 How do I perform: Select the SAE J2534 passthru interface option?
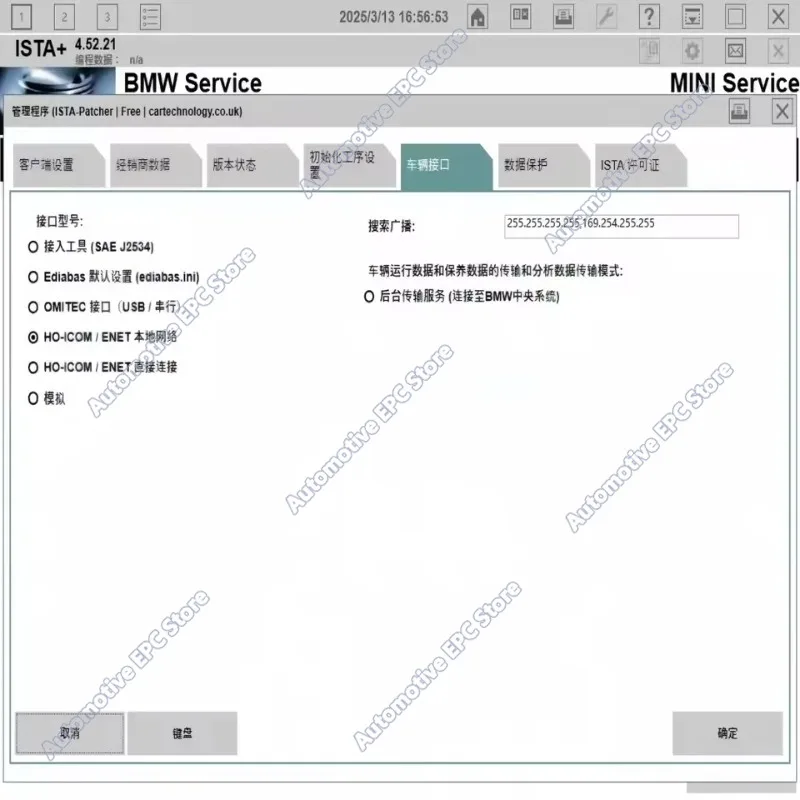(91, 247)
